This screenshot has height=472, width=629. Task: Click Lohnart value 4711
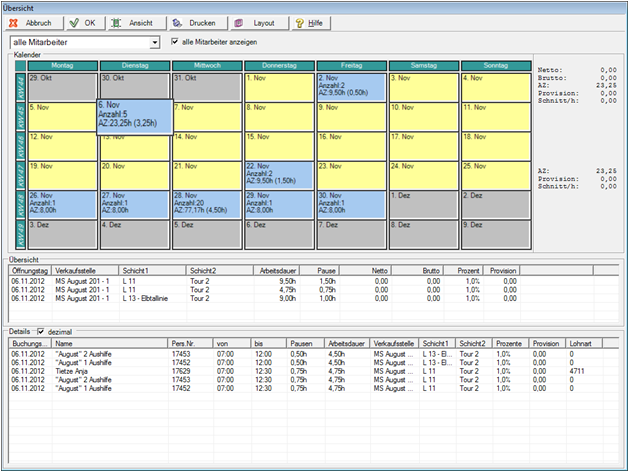(x=576, y=371)
